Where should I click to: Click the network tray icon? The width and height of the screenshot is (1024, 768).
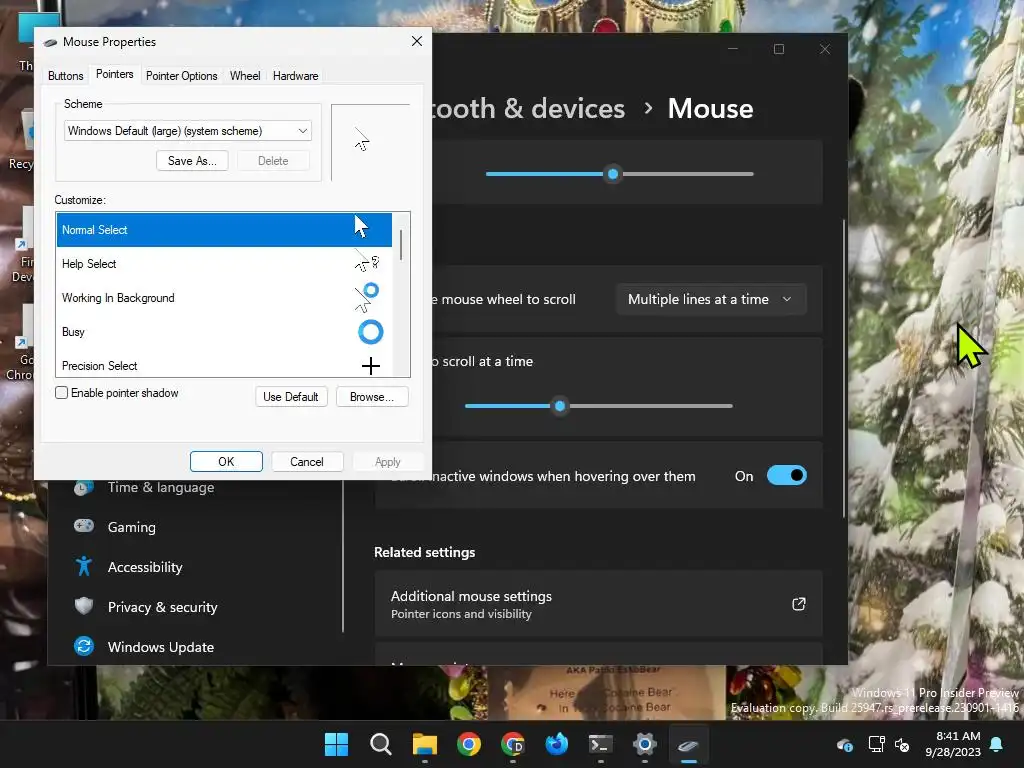coord(876,744)
